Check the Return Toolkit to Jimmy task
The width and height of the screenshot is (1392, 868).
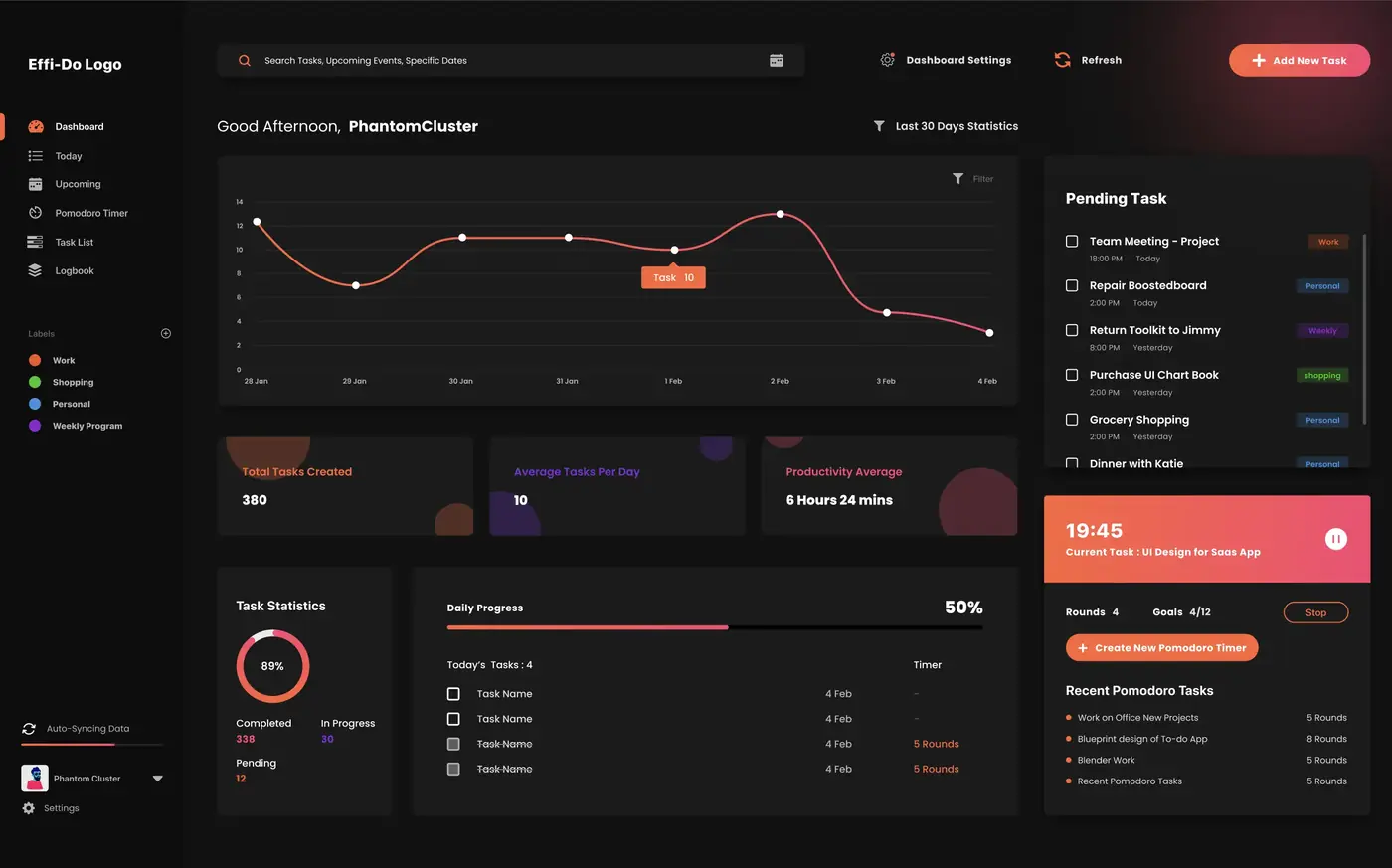tap(1072, 330)
